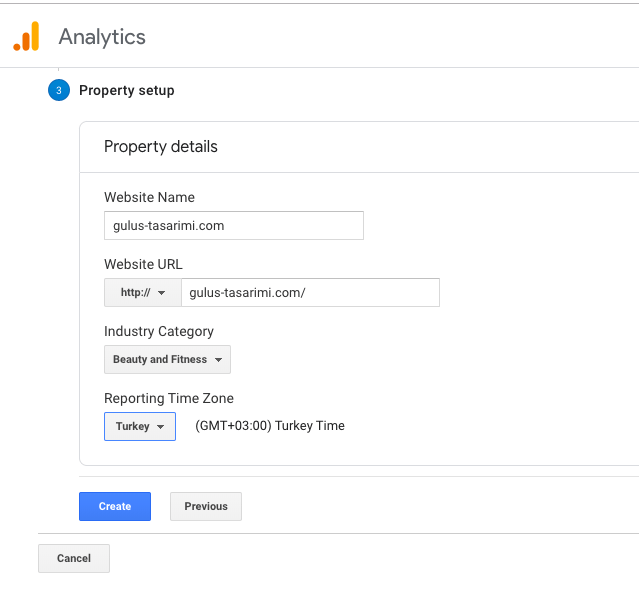Click the Website URL label

tap(143, 264)
